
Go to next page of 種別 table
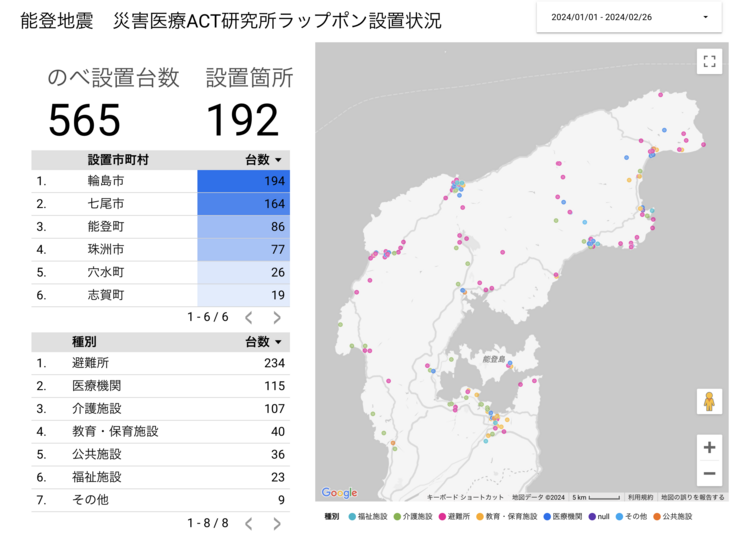coord(277,523)
